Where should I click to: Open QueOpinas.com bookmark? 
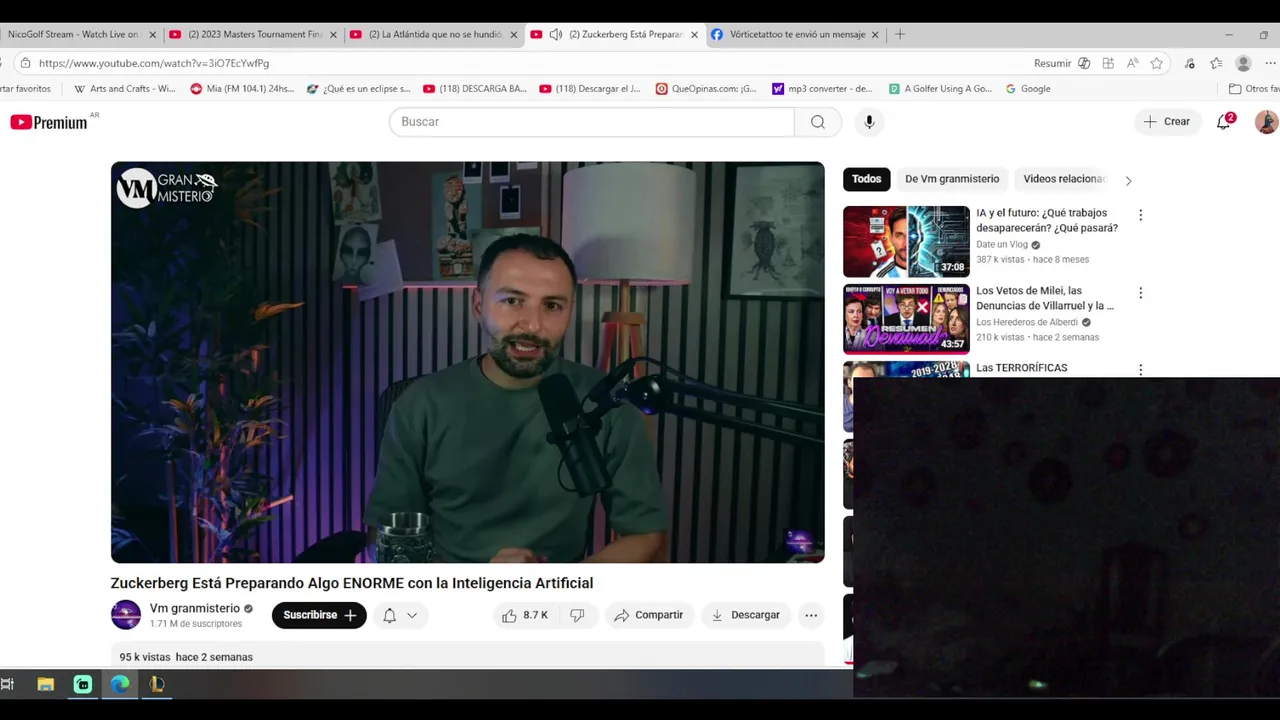pos(706,89)
